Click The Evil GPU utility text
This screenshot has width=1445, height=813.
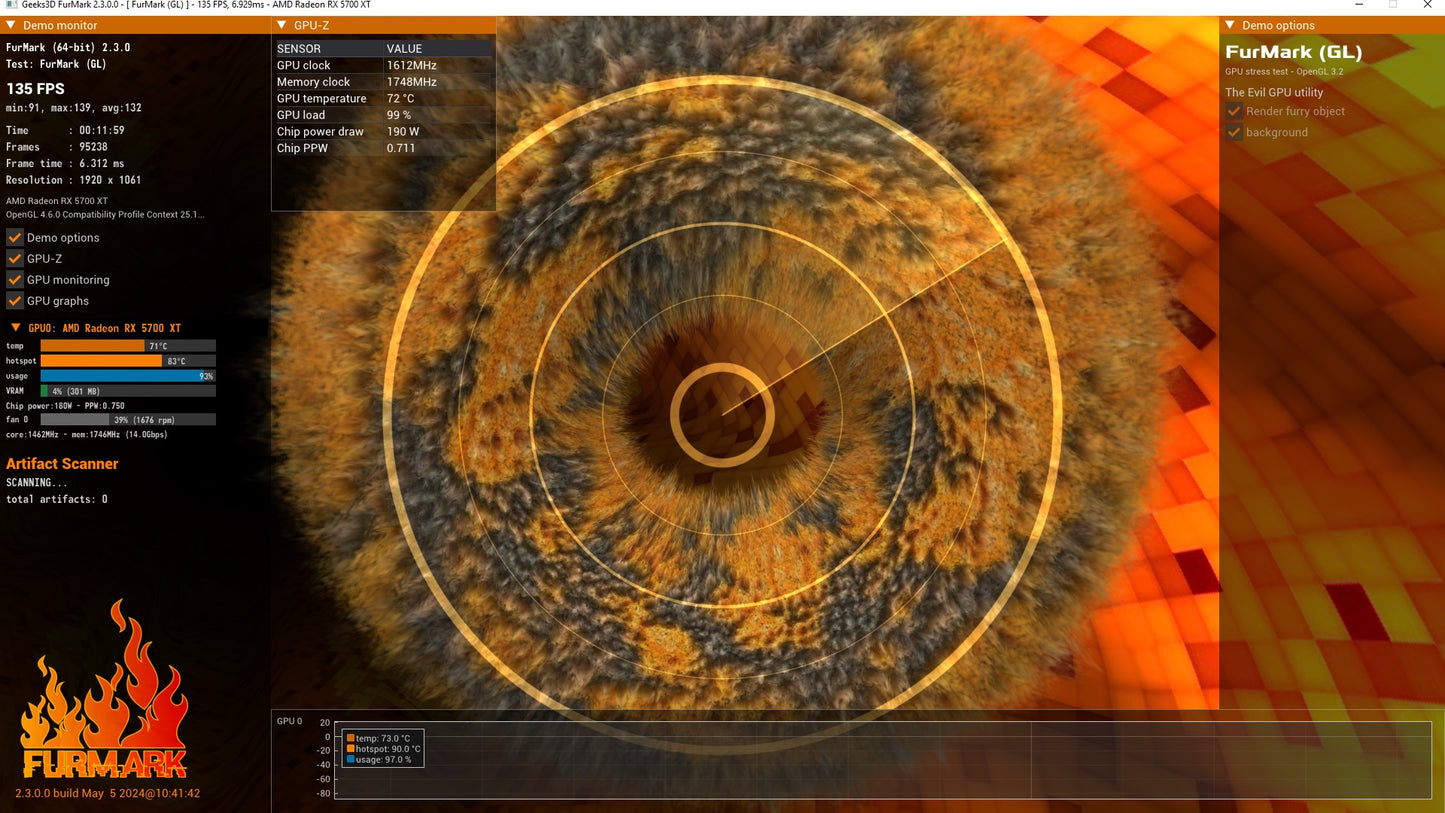[x=1274, y=92]
